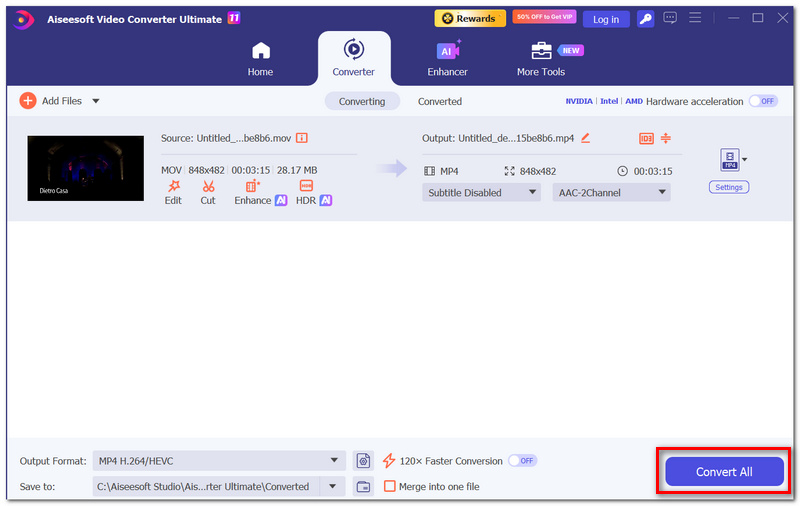
Task: Click the AMD label
Action: pyautogui.click(x=634, y=101)
